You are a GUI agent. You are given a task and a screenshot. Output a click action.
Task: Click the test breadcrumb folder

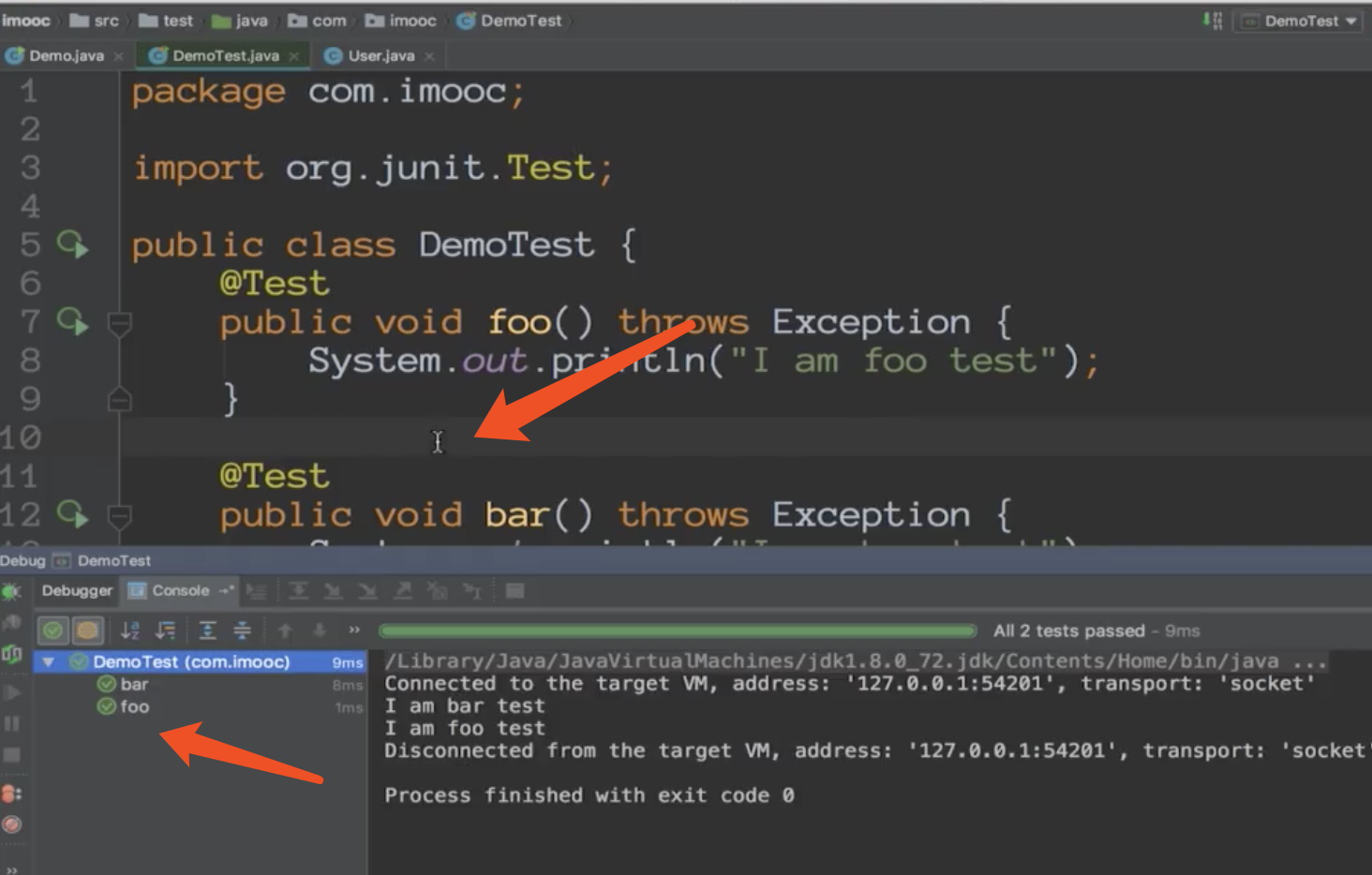click(x=166, y=21)
